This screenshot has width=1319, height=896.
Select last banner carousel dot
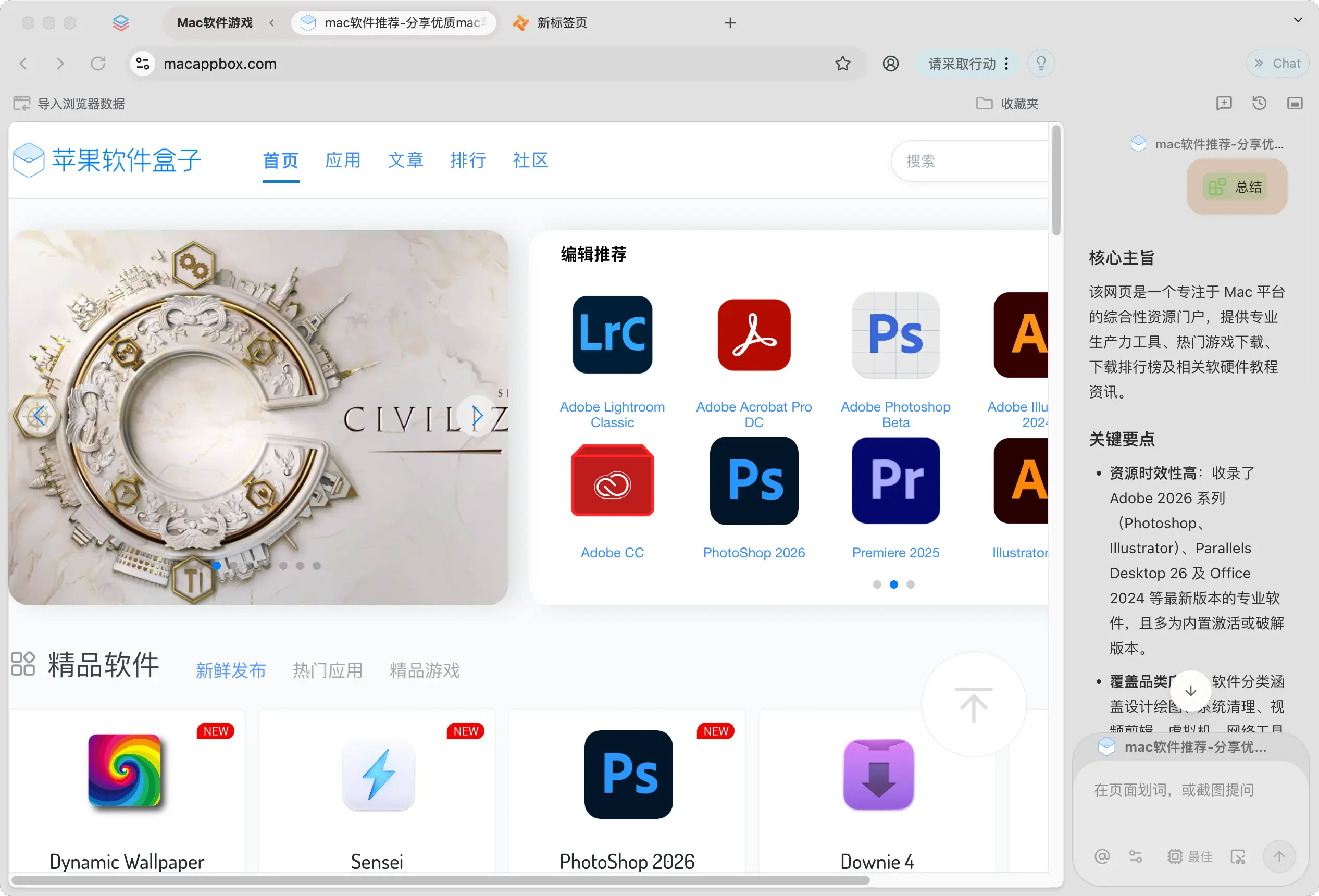point(317,565)
